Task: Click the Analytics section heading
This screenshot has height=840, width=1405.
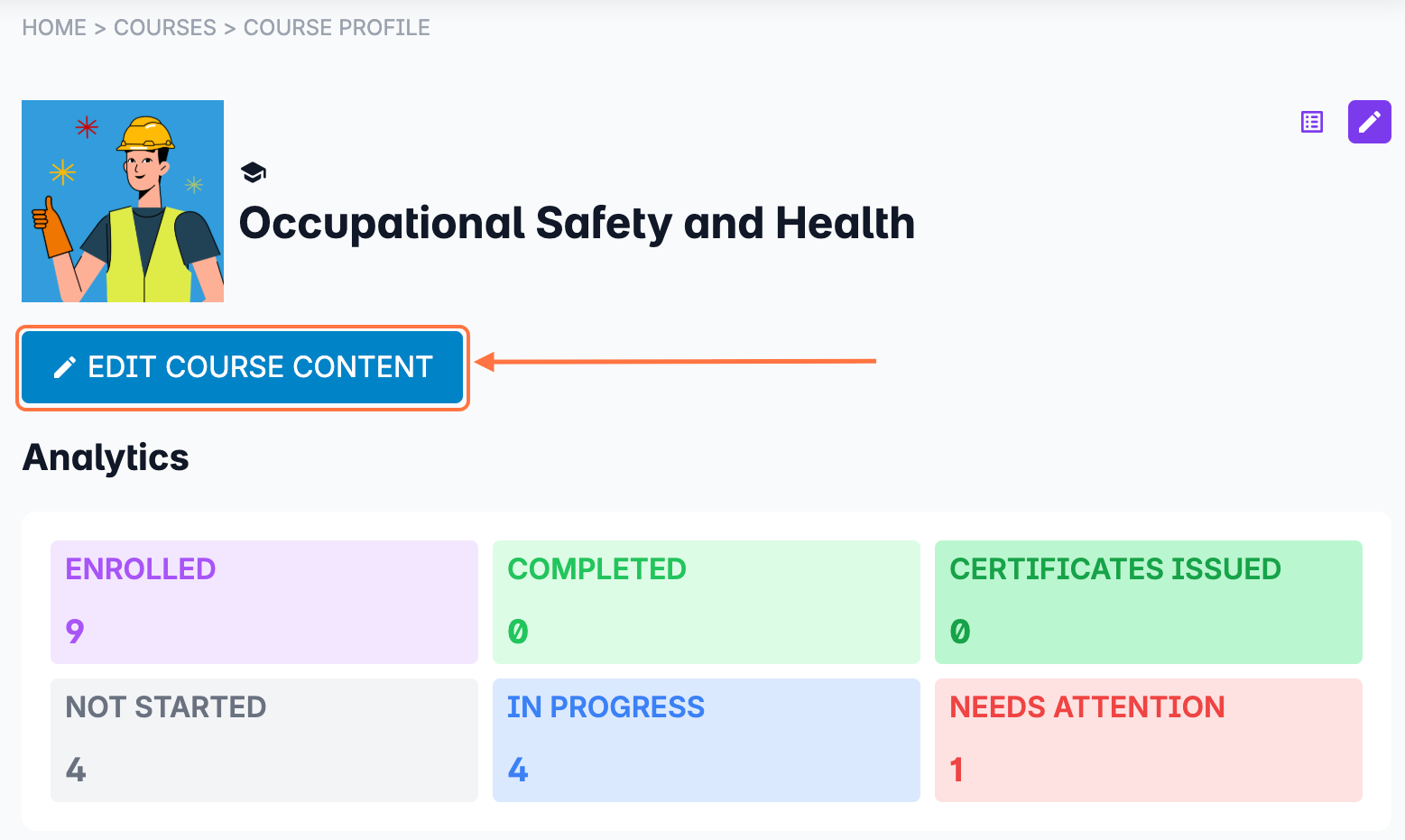Action: (x=106, y=457)
